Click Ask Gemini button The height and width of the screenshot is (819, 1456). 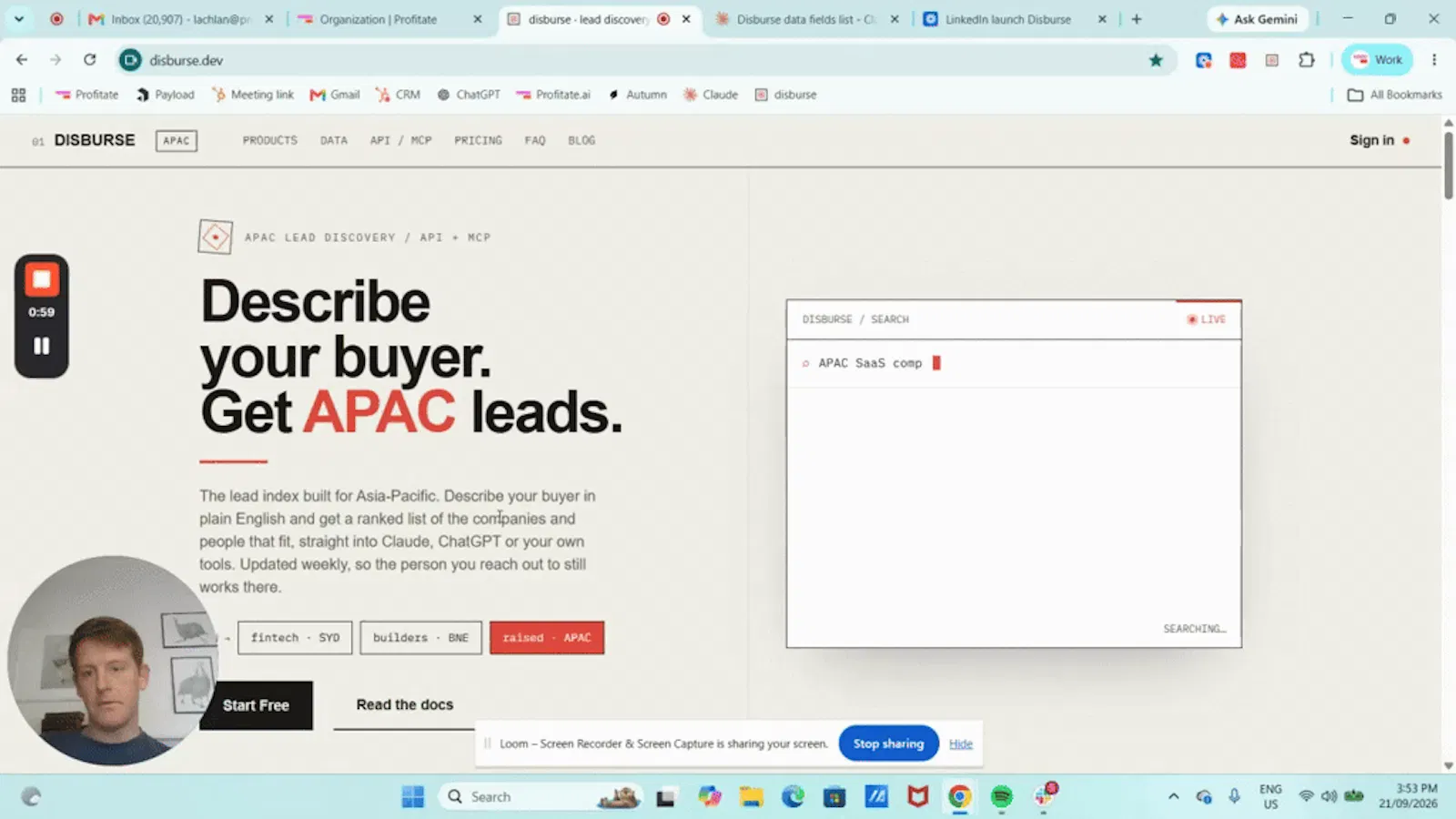coord(1257,19)
